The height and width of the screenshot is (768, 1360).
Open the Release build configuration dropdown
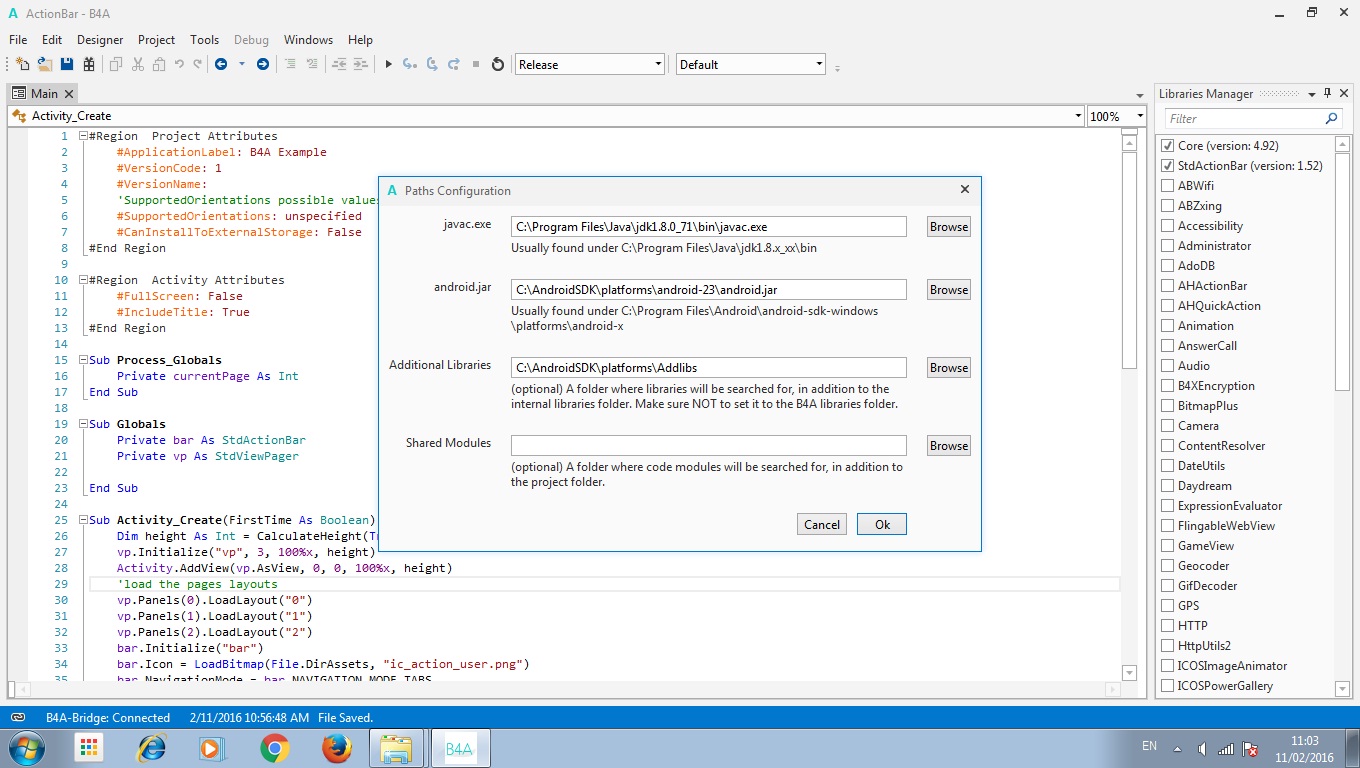[590, 64]
